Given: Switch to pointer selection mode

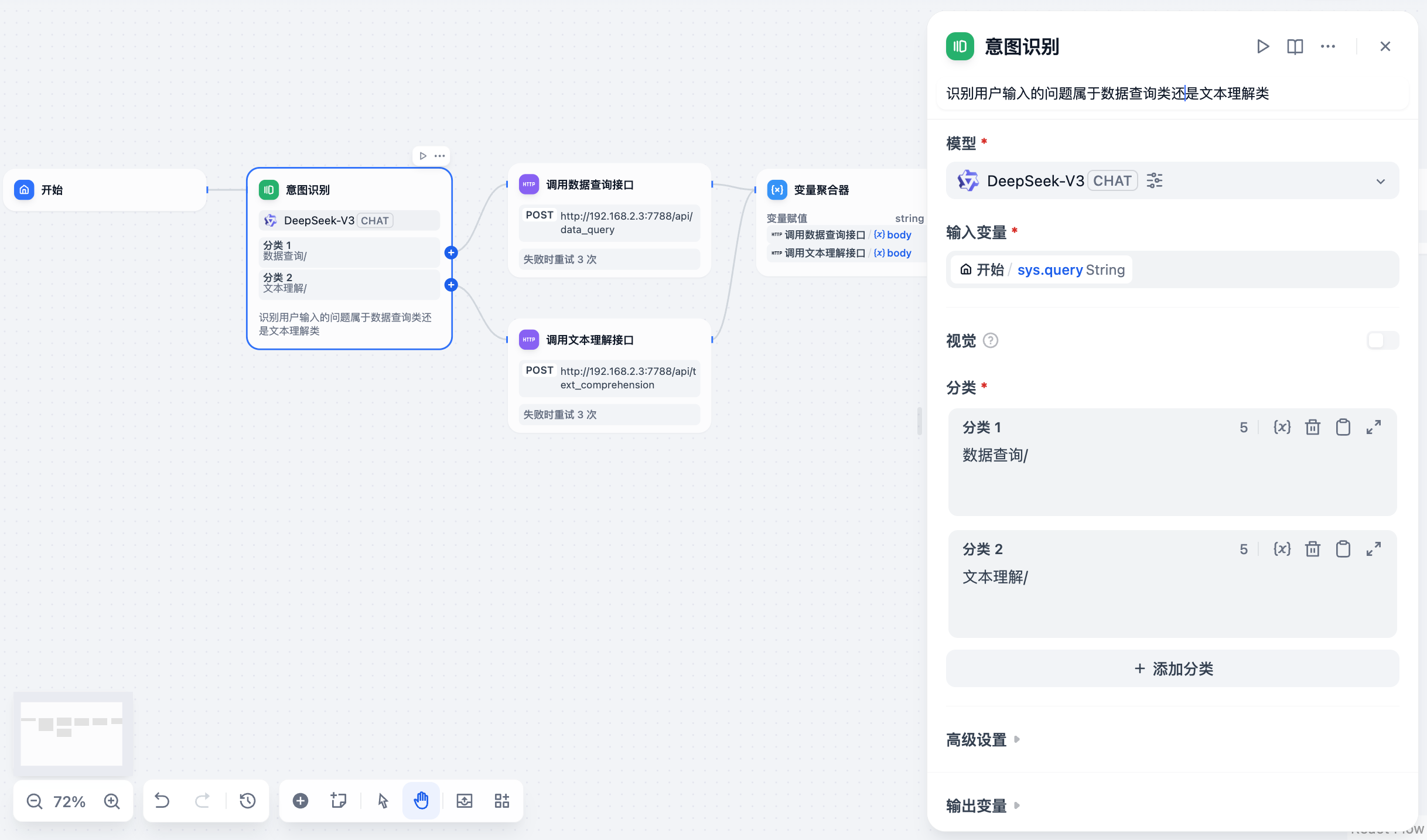Looking at the screenshot, I should pyautogui.click(x=383, y=801).
